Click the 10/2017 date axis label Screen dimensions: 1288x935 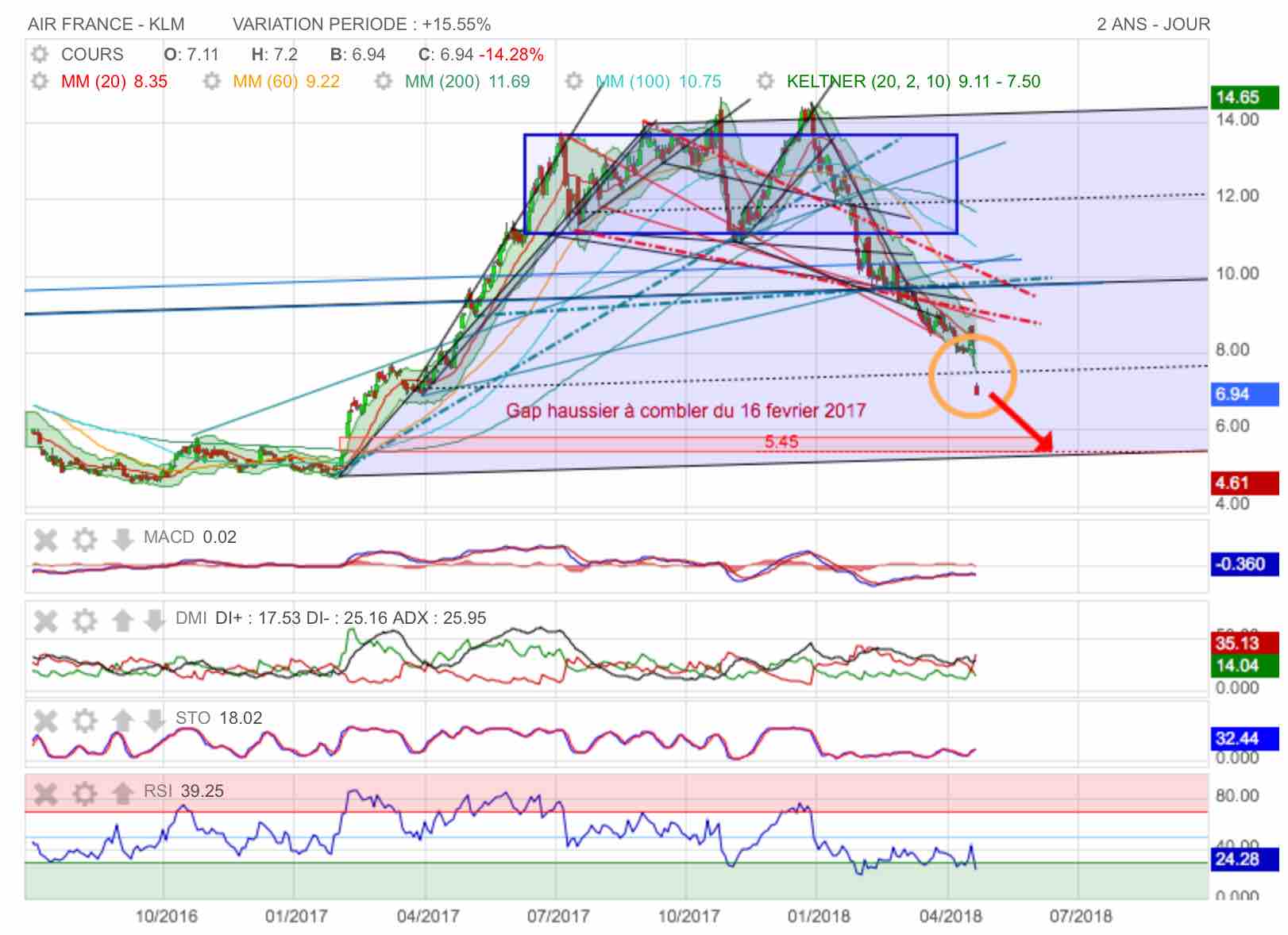[688, 916]
